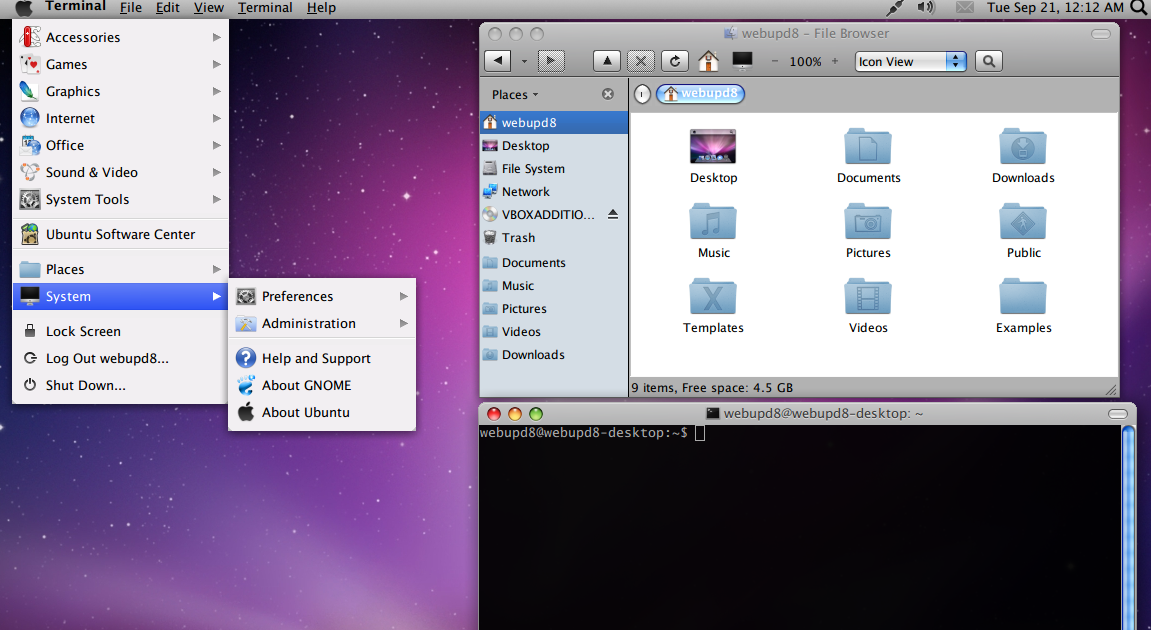The height and width of the screenshot is (630, 1151).
Task: Zoom in with the plus button
Action: pyautogui.click(x=835, y=61)
